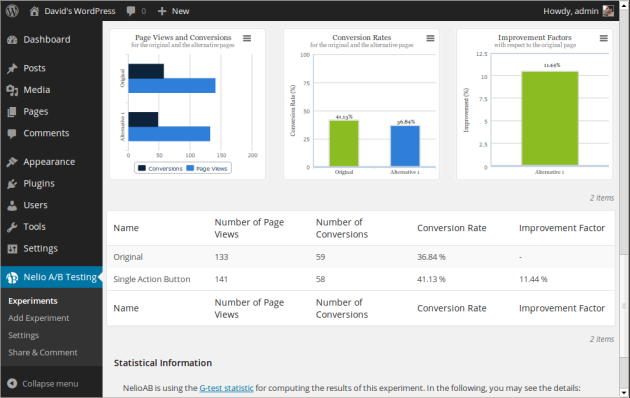The width and height of the screenshot is (630, 398).
Task: Click Single Action Button row name
Action: pos(152,279)
